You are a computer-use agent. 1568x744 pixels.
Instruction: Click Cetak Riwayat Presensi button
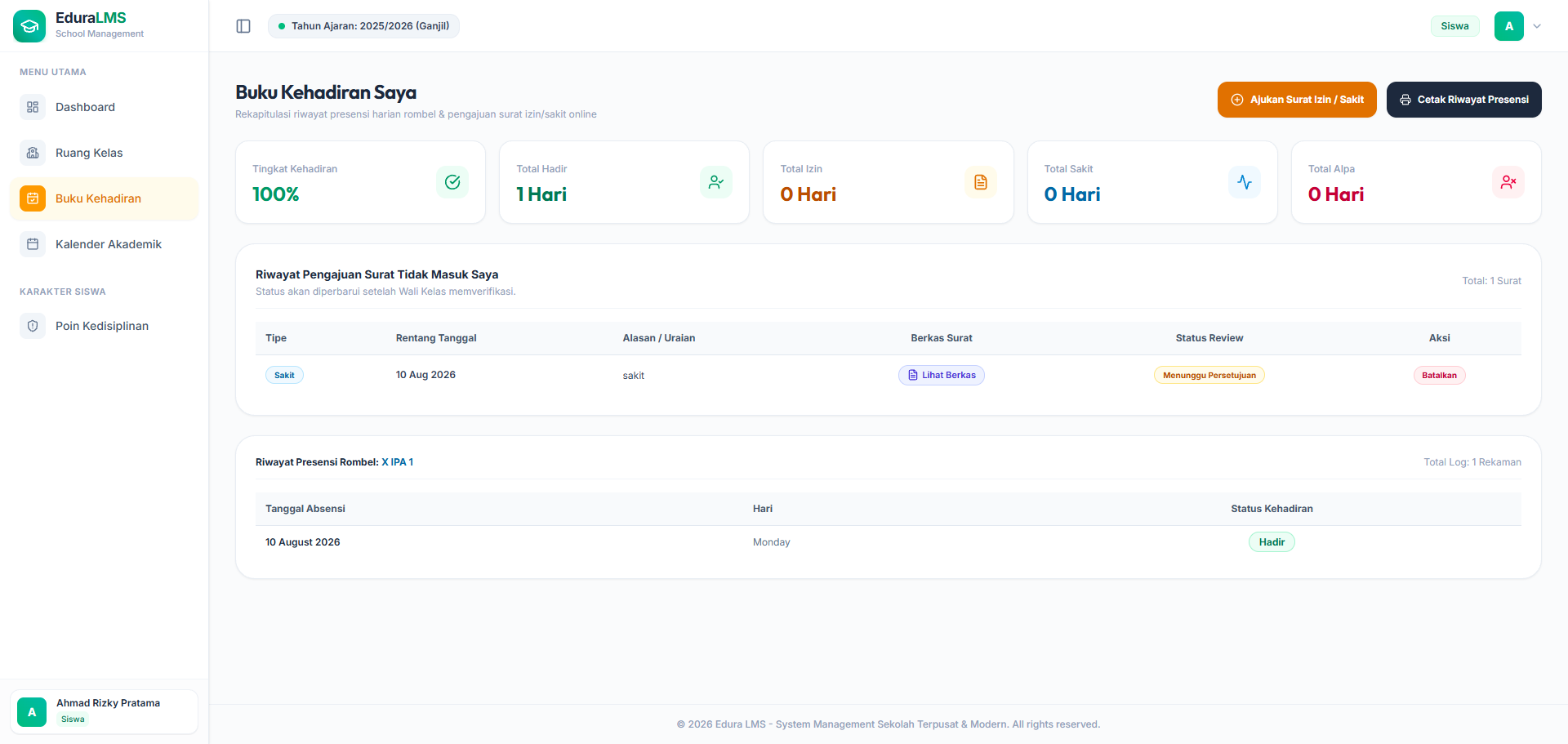click(1464, 100)
